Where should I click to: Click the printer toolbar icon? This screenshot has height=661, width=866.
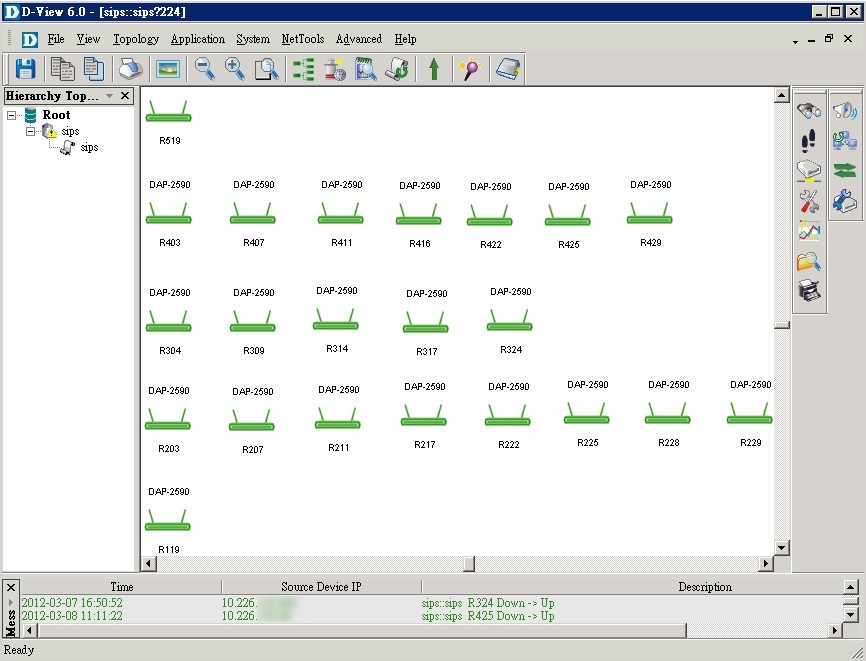(131, 69)
